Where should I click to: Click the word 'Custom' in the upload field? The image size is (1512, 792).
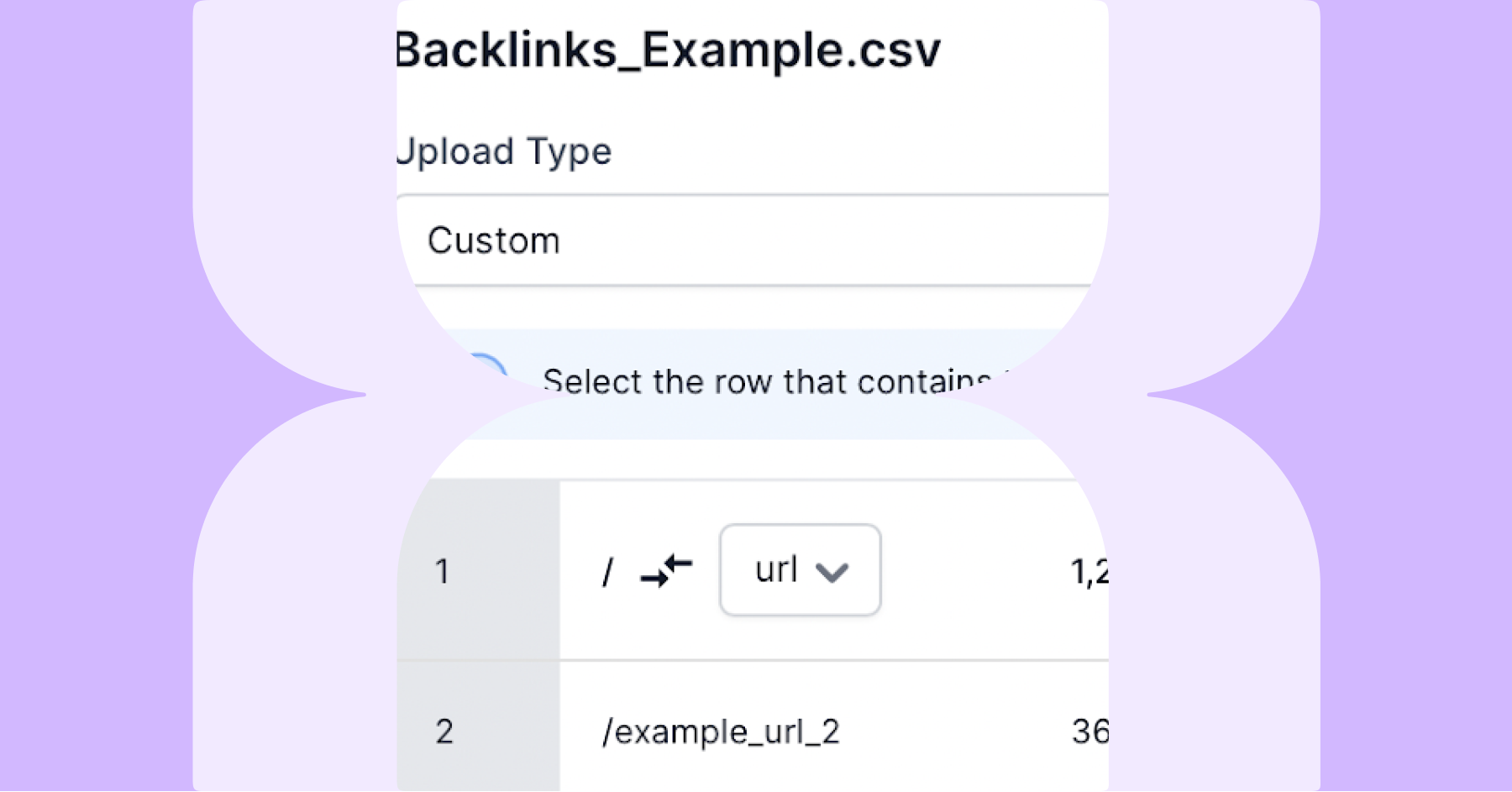pos(493,241)
